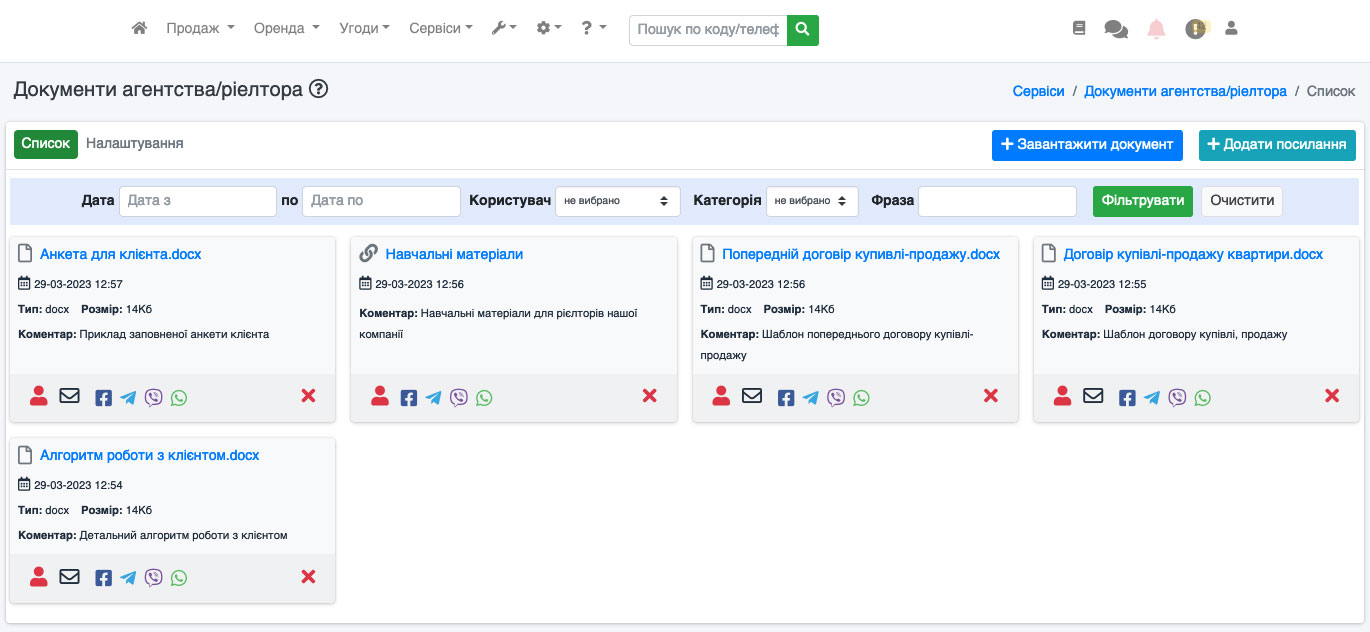Image resolution: width=1370 pixels, height=632 pixels.
Task: Share 'Анкета для клієнта.docx' via Telegram icon
Action: 128,398
